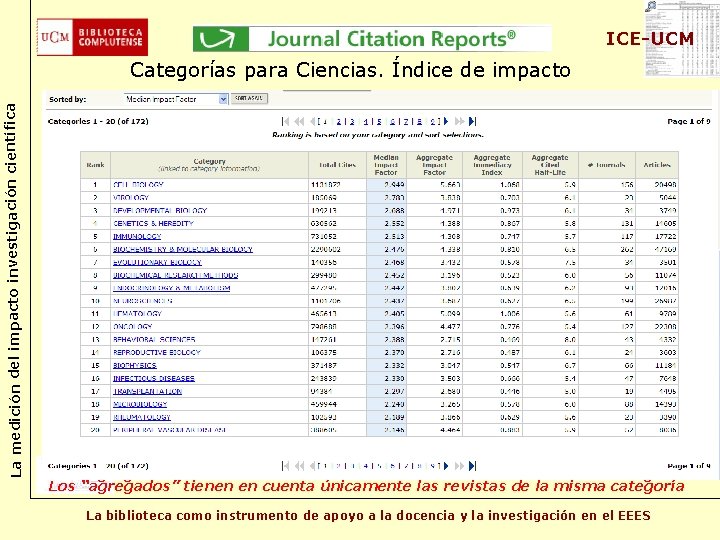Click the Category column header
This screenshot has width=720, height=540.
(209, 165)
